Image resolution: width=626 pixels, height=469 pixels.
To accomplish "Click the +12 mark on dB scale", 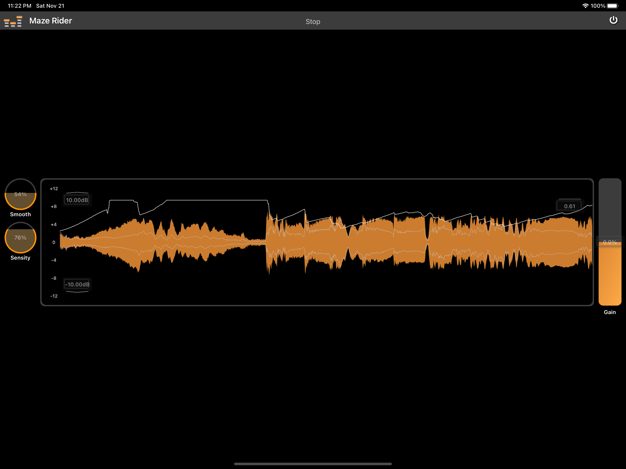I will click(54, 188).
